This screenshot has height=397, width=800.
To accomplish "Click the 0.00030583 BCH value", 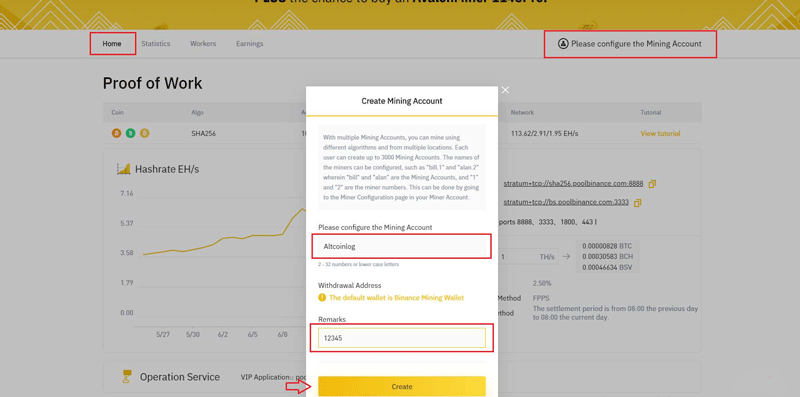I will pos(607,257).
